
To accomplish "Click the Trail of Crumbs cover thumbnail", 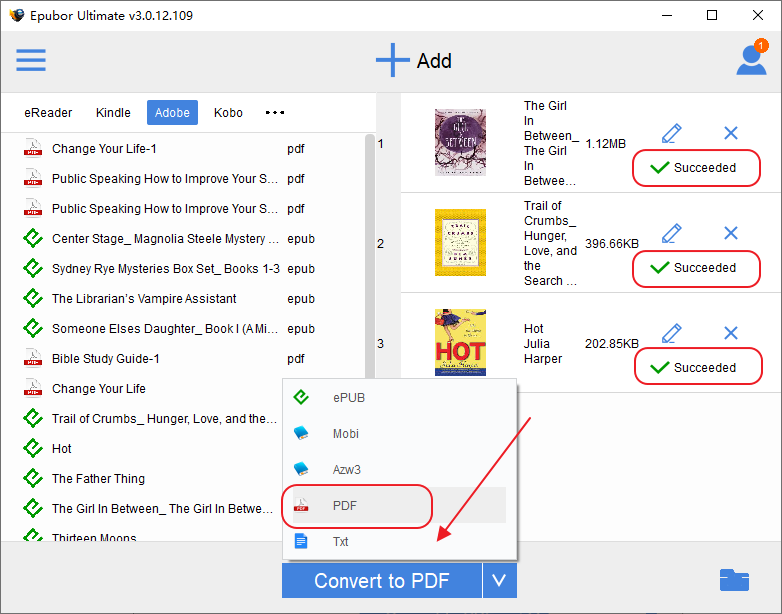I will point(460,242).
